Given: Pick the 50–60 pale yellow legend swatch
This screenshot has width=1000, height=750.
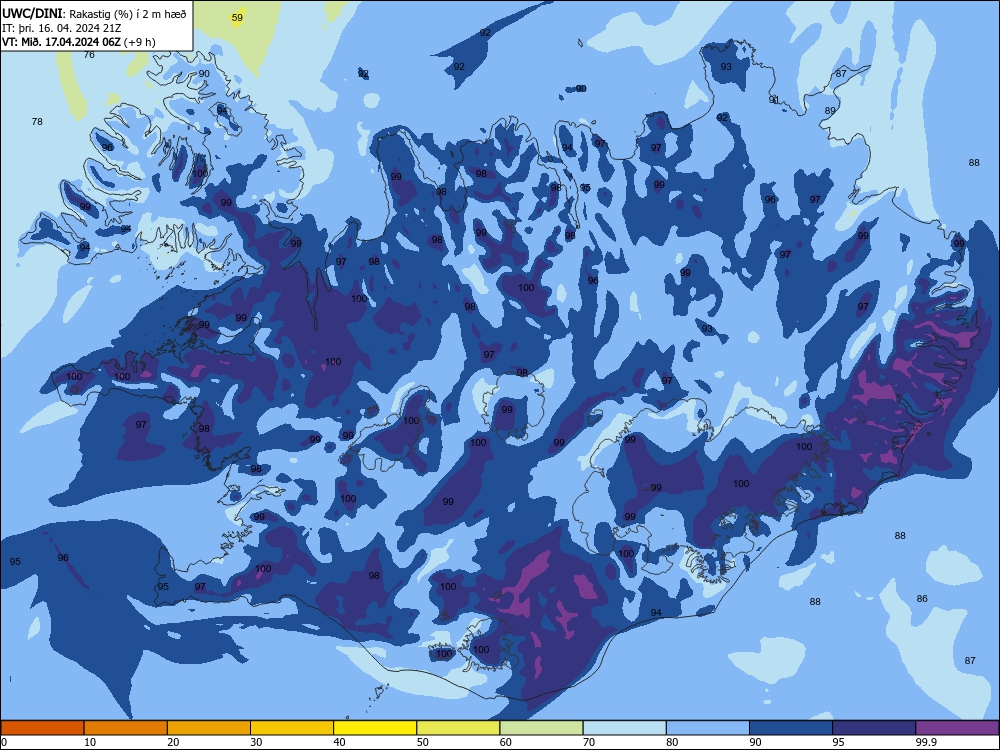Looking at the screenshot, I should tap(458, 728).
